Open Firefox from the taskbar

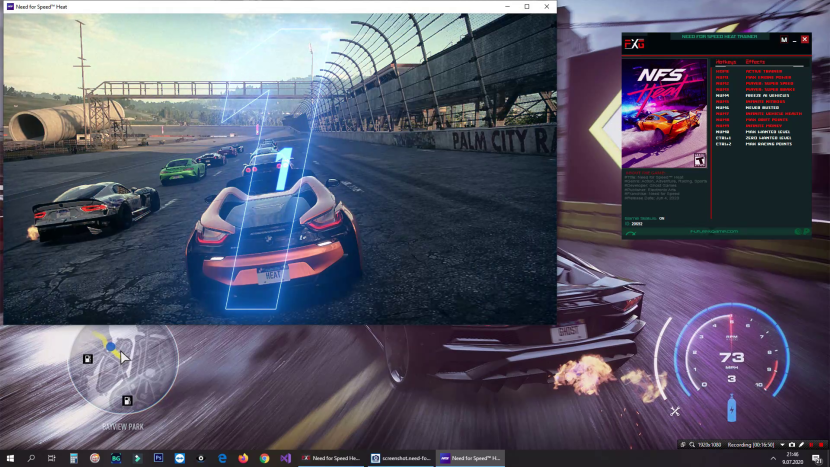coord(243,458)
